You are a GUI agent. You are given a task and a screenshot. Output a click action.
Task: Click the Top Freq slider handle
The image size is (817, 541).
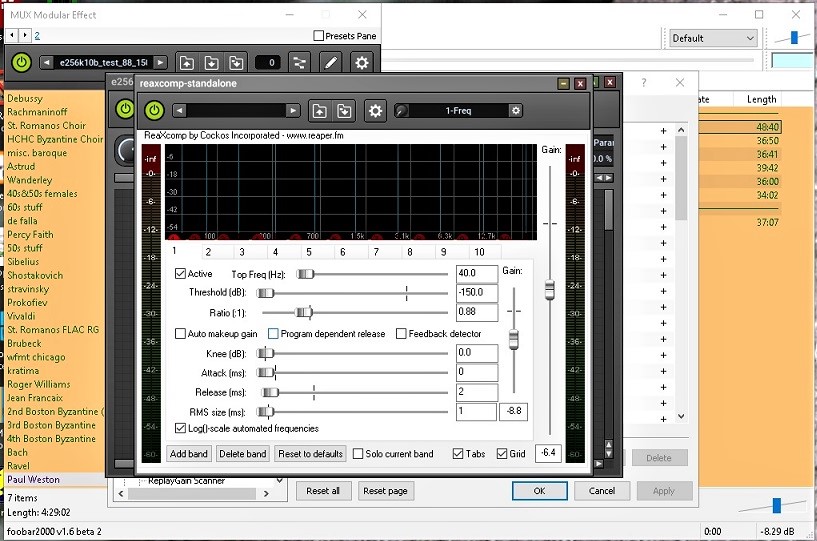coord(305,274)
